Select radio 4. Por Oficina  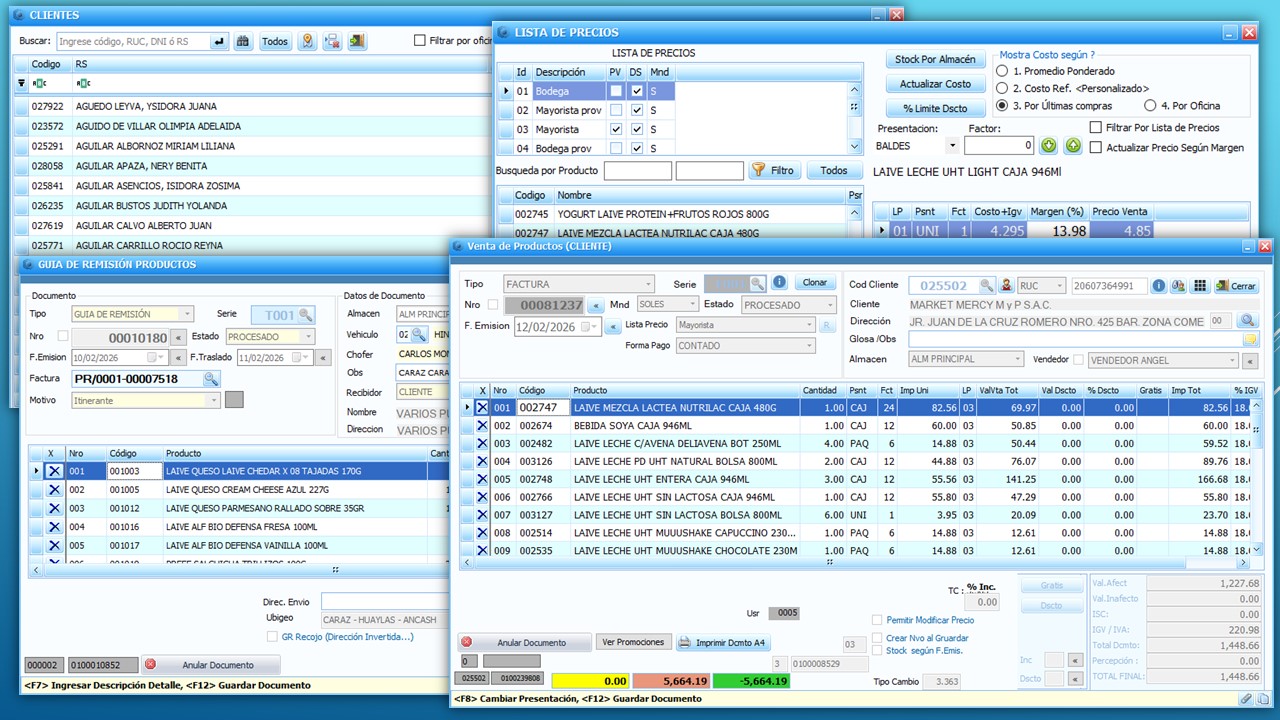pos(1151,105)
